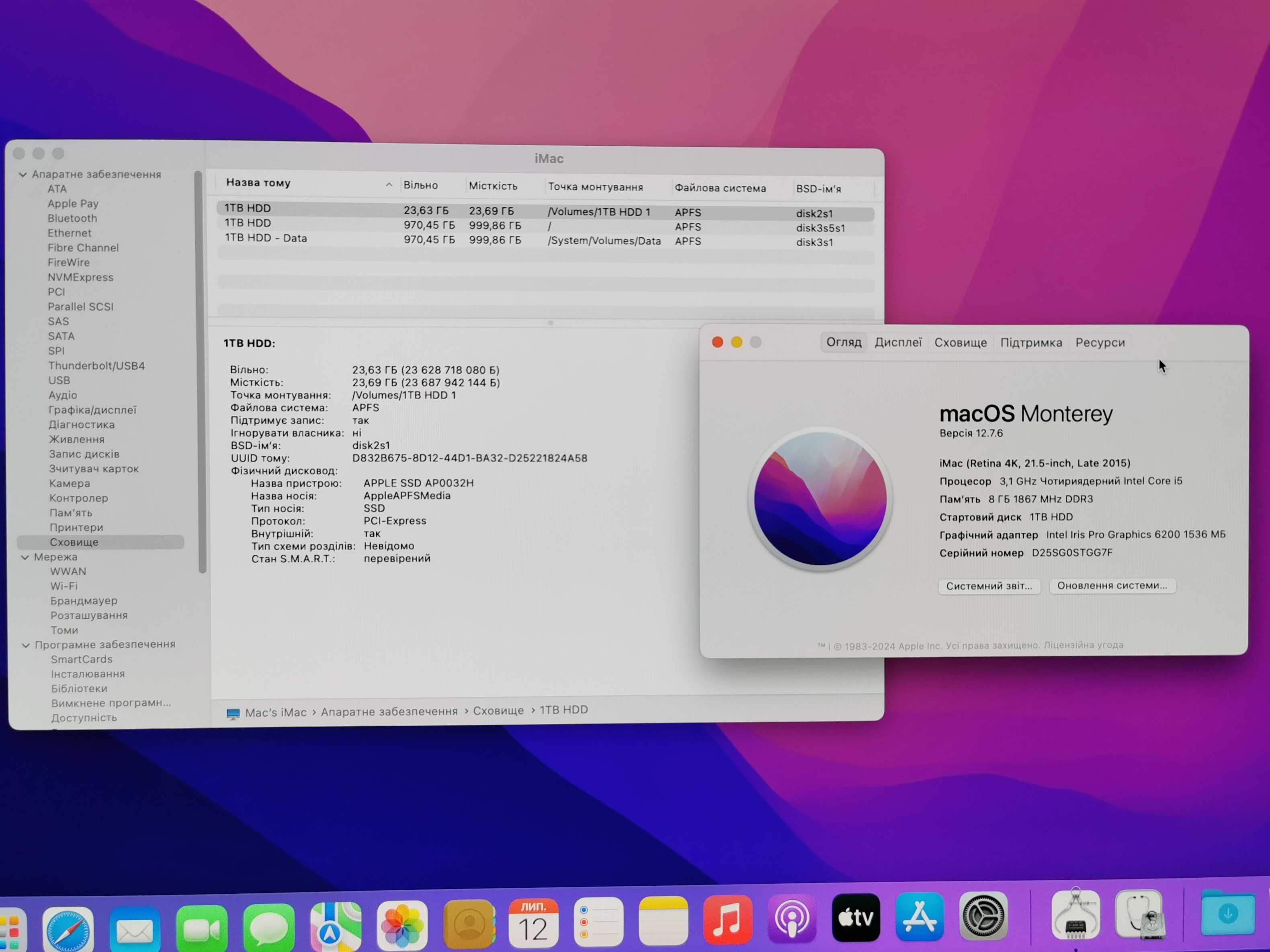
Task: Click Місткість column header
Action: pos(493,186)
